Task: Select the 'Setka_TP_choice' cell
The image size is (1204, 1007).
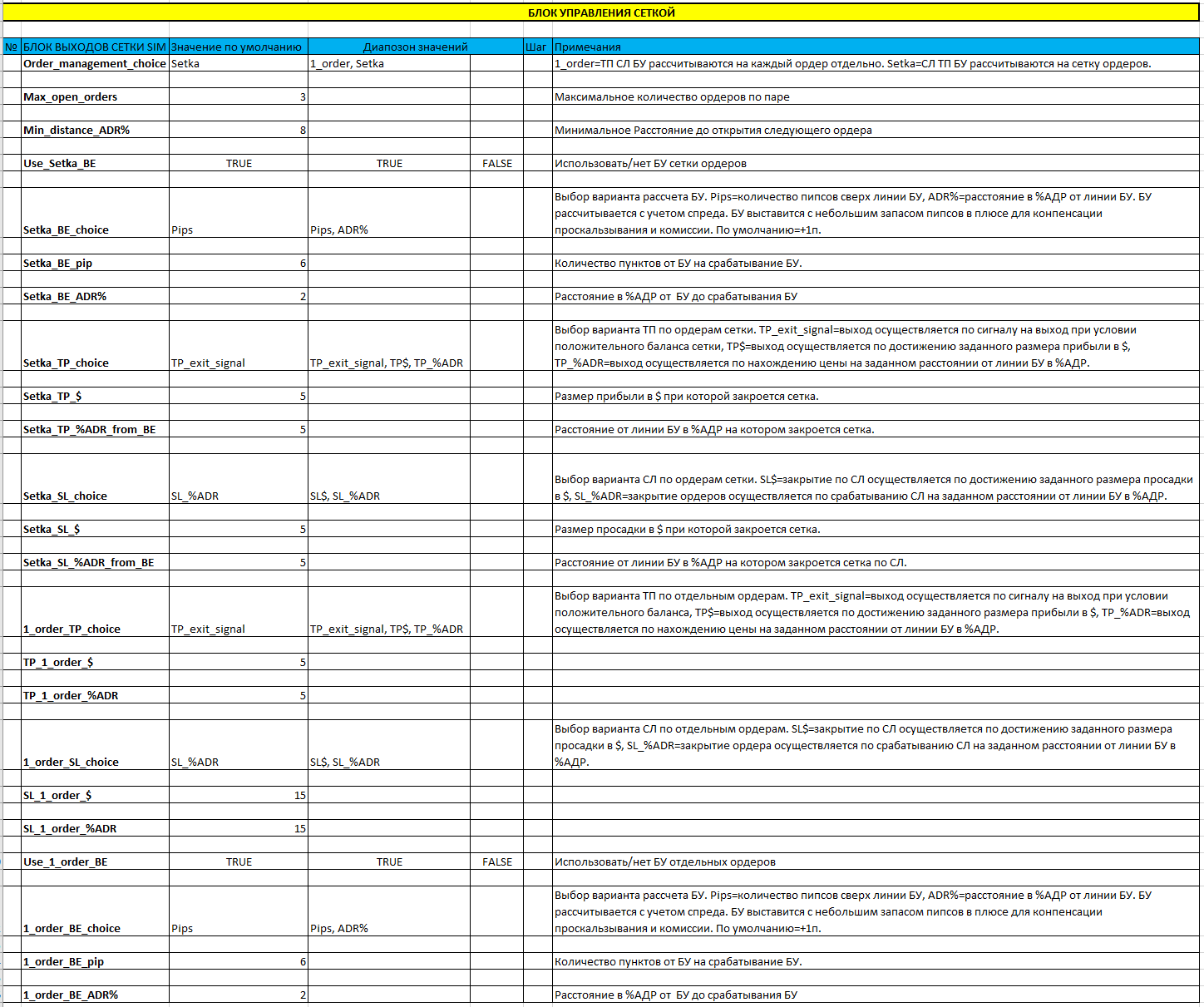Action: coord(95,346)
